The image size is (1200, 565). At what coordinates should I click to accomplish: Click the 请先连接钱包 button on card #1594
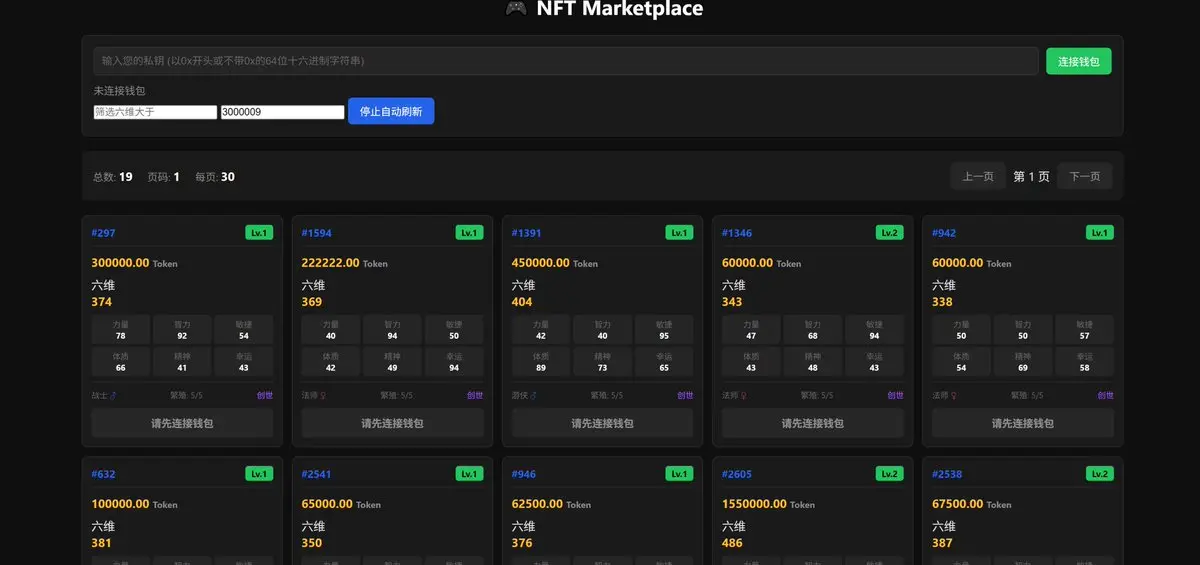click(392, 423)
